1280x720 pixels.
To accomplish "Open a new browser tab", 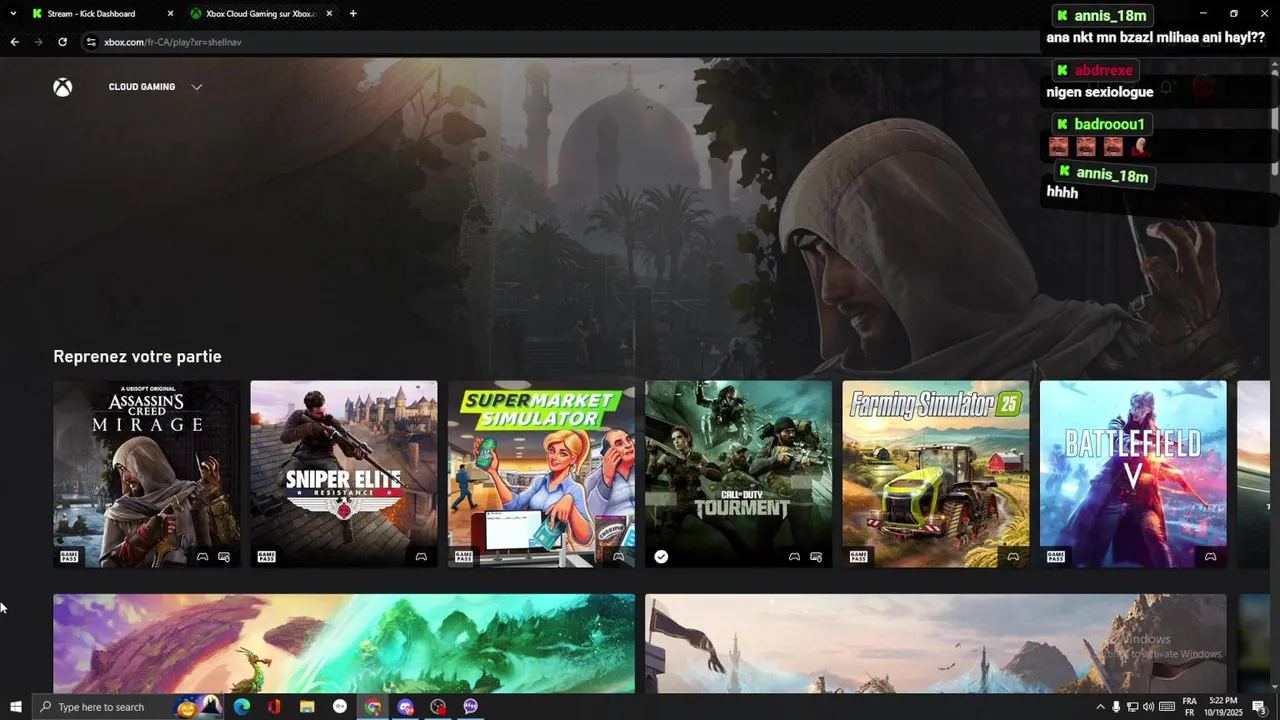I will (x=353, y=14).
